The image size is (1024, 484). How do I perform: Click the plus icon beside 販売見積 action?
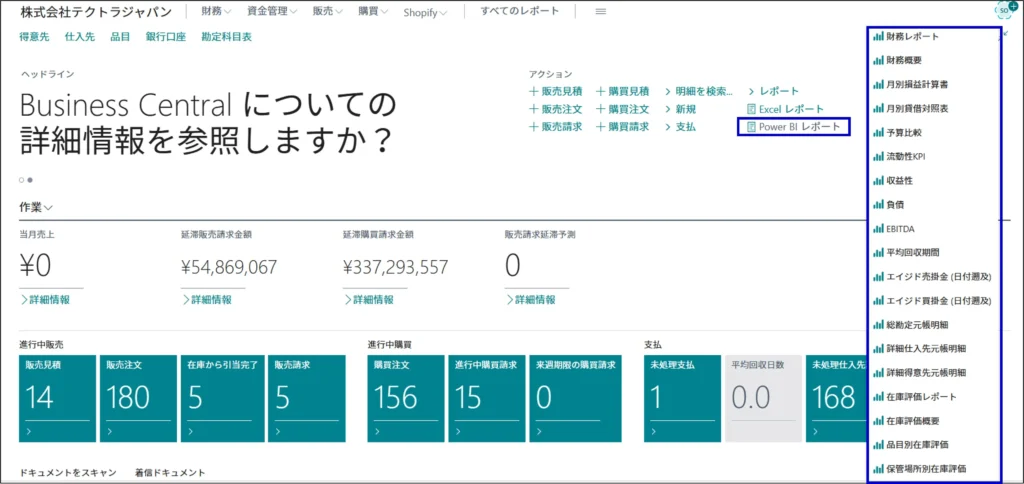pyautogui.click(x=534, y=91)
